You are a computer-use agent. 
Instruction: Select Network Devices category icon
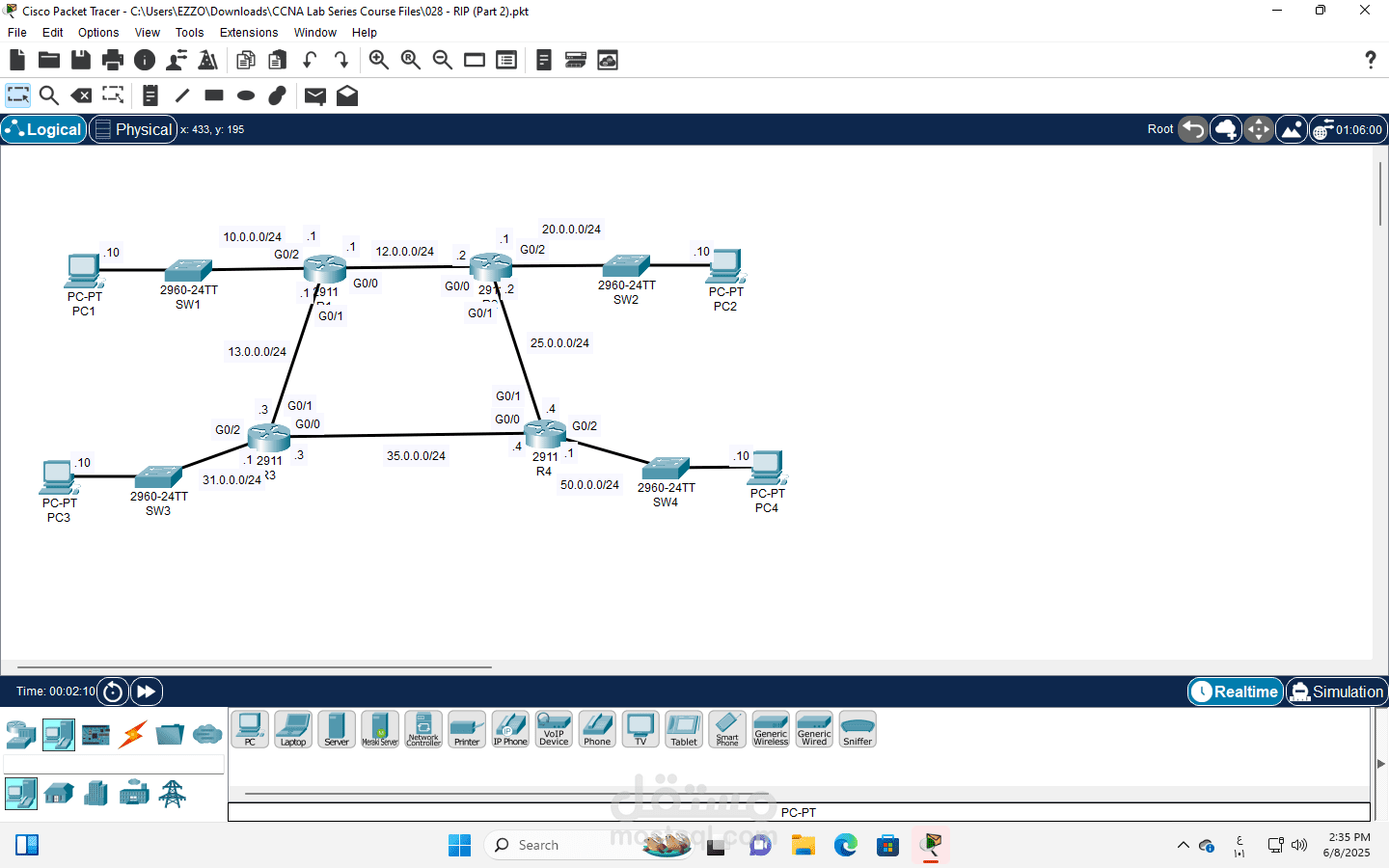click(20, 735)
